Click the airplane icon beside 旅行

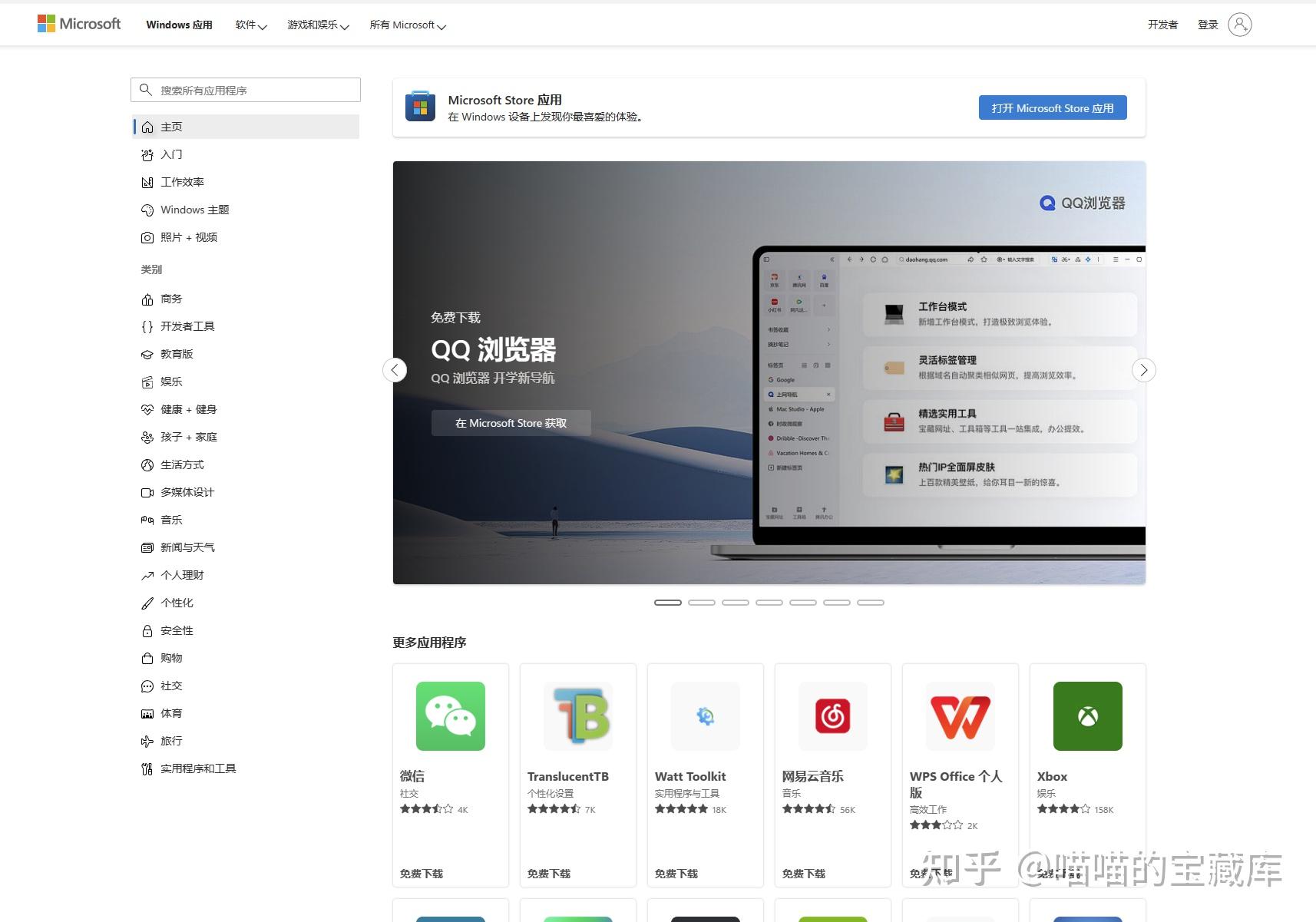click(147, 741)
